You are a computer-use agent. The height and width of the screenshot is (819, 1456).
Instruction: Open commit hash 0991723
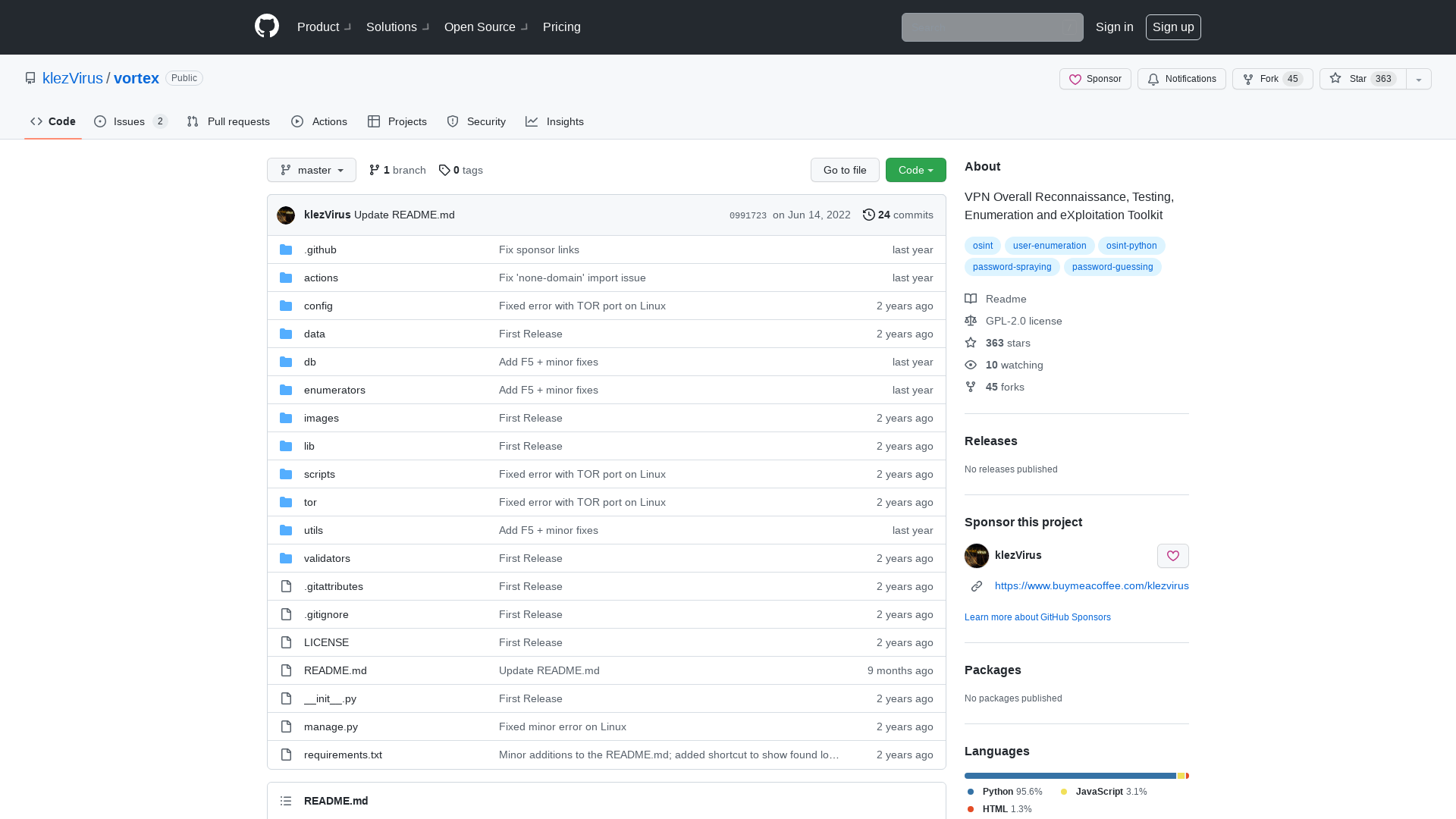748,215
